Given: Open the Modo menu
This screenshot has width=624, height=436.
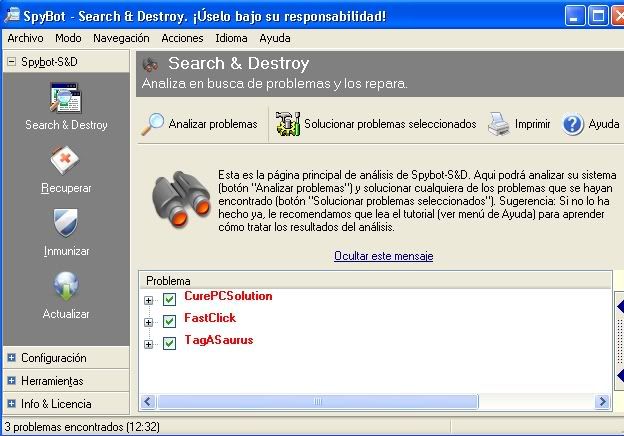Looking at the screenshot, I should click(68, 38).
